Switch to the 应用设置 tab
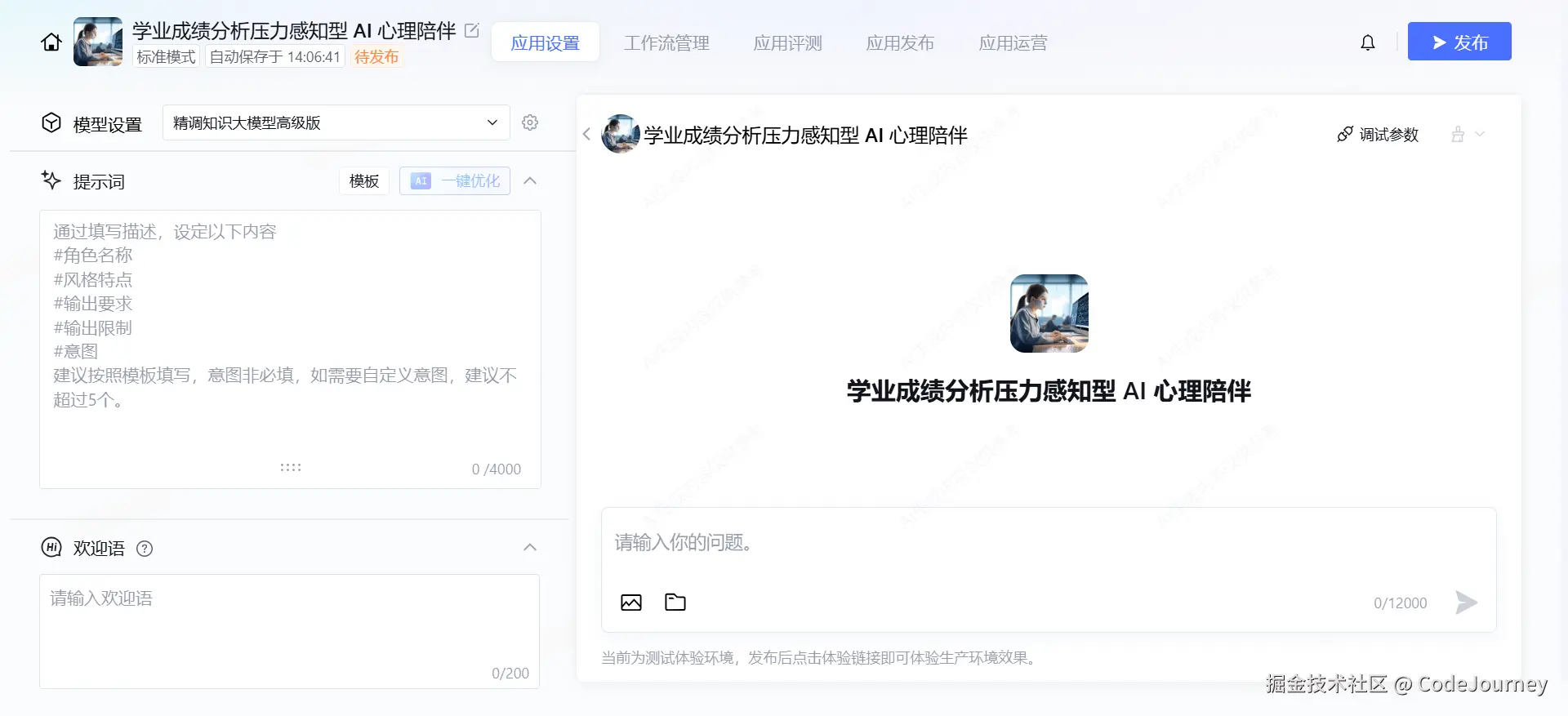This screenshot has height=716, width=1568. click(x=546, y=42)
